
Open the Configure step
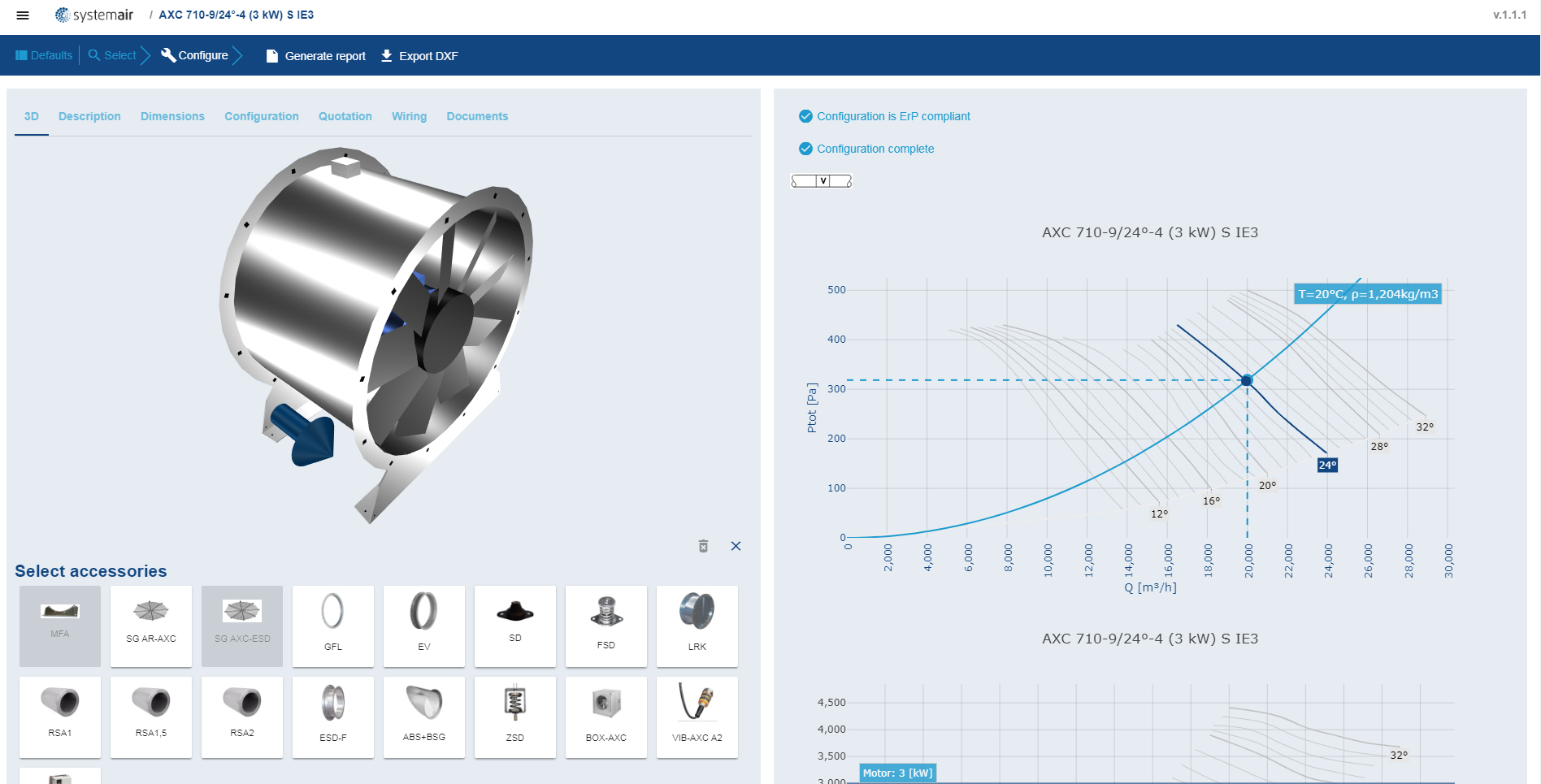tap(195, 55)
